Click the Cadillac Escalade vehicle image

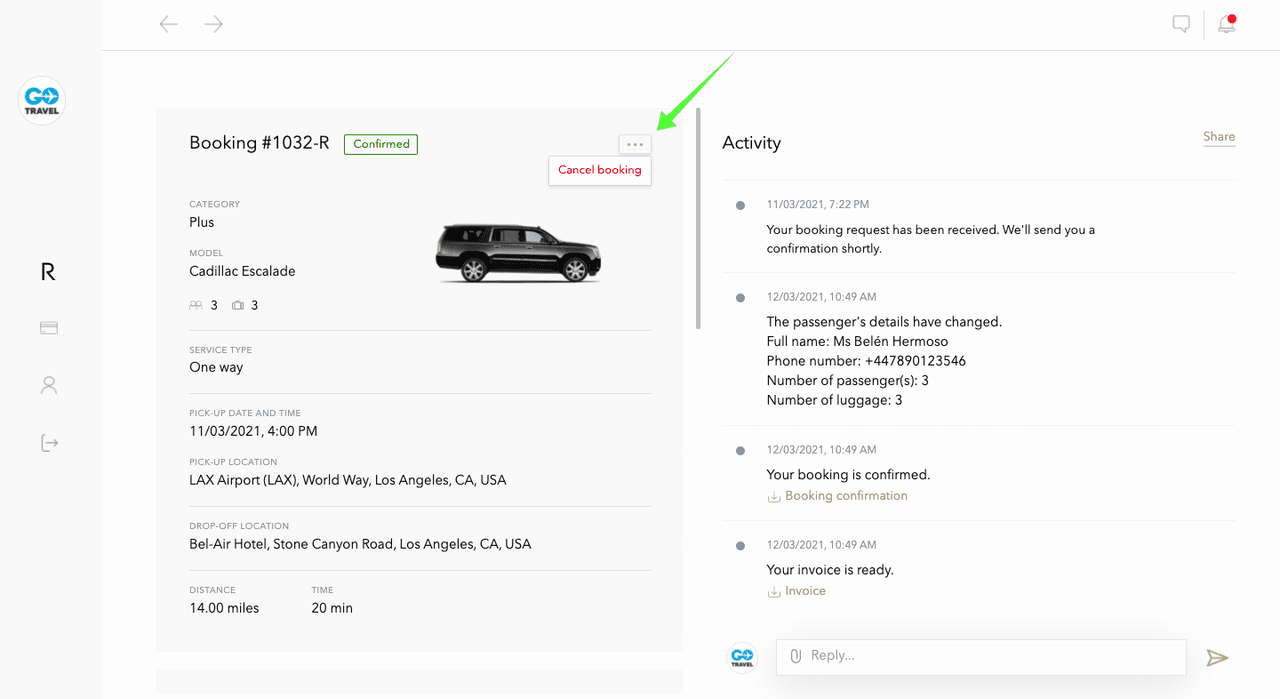pos(518,253)
